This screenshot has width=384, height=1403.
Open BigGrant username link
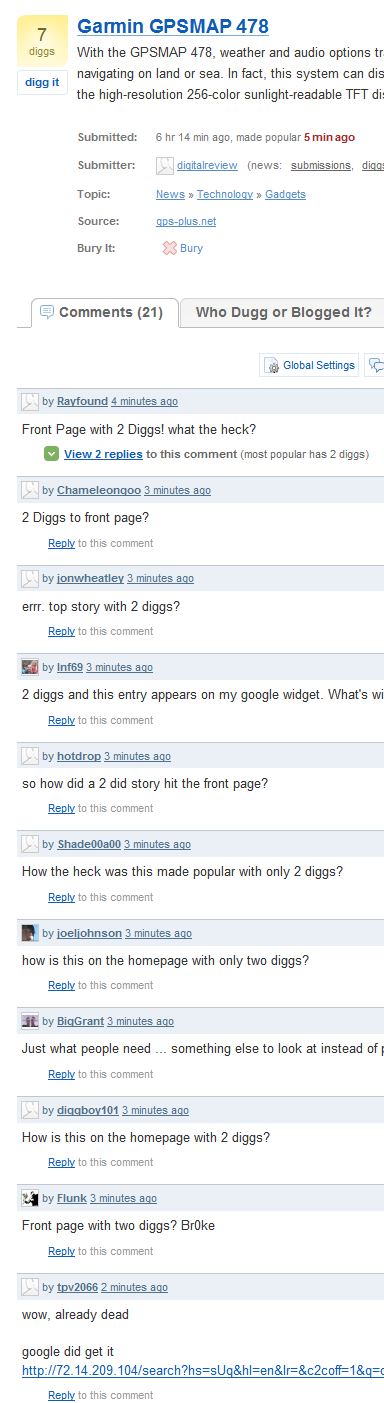[80, 1022]
